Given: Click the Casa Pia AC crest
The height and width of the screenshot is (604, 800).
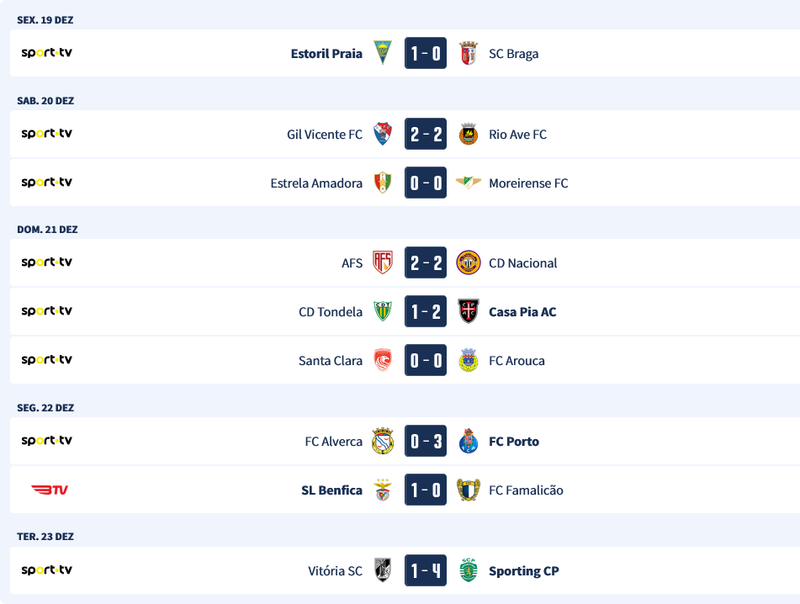Looking at the screenshot, I should 467,312.
